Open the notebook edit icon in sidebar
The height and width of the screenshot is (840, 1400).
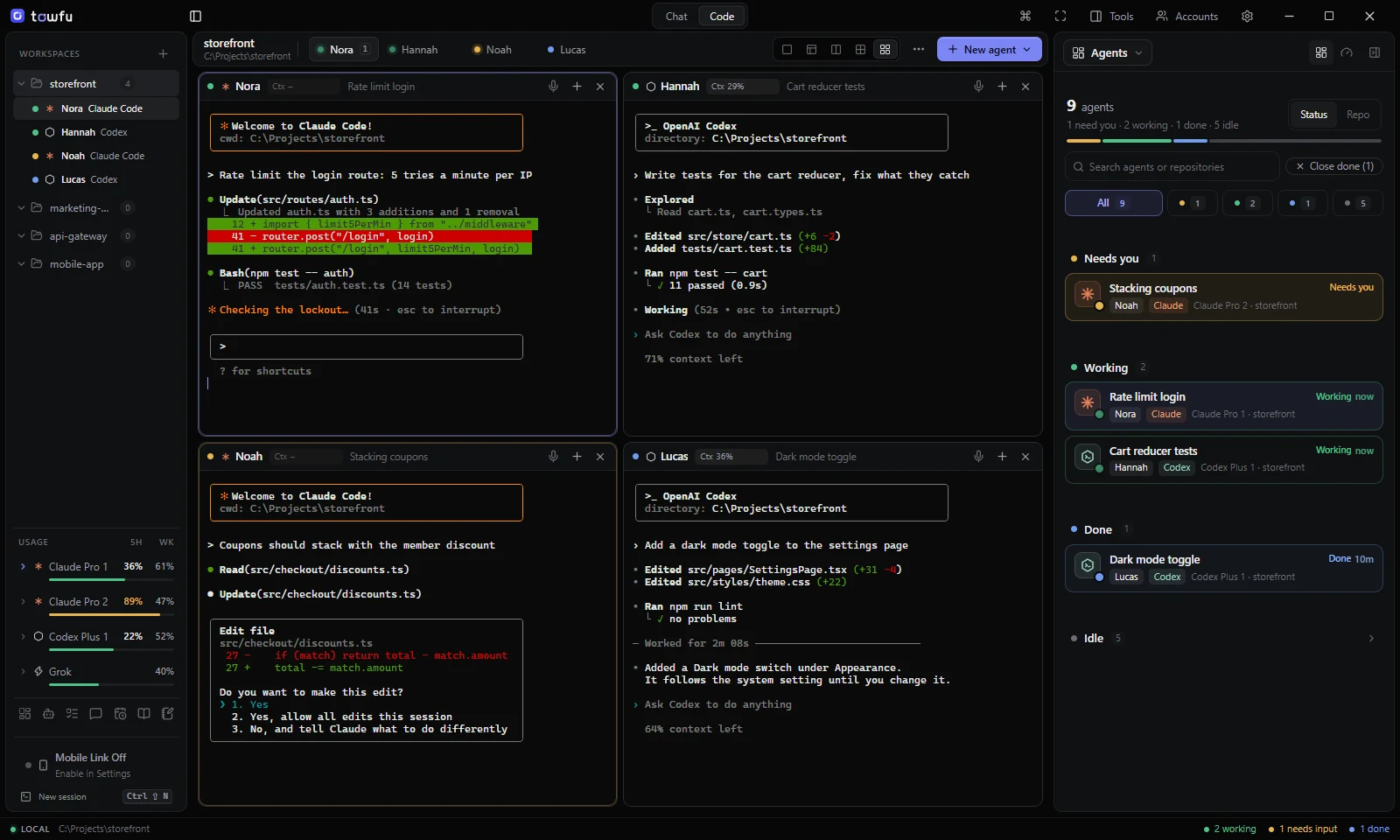[168, 714]
